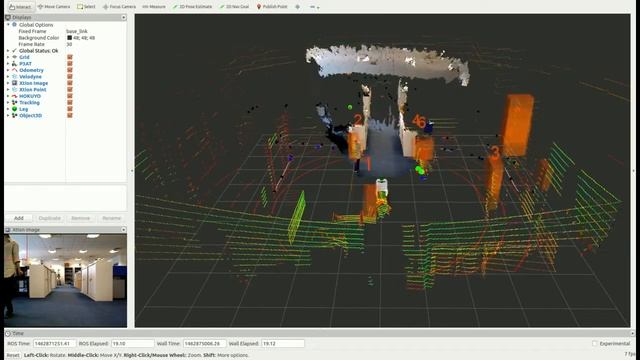Image resolution: width=640 pixels, height=360 pixels.
Task: Select the 2D Nav Goal tool
Action: [234, 7]
